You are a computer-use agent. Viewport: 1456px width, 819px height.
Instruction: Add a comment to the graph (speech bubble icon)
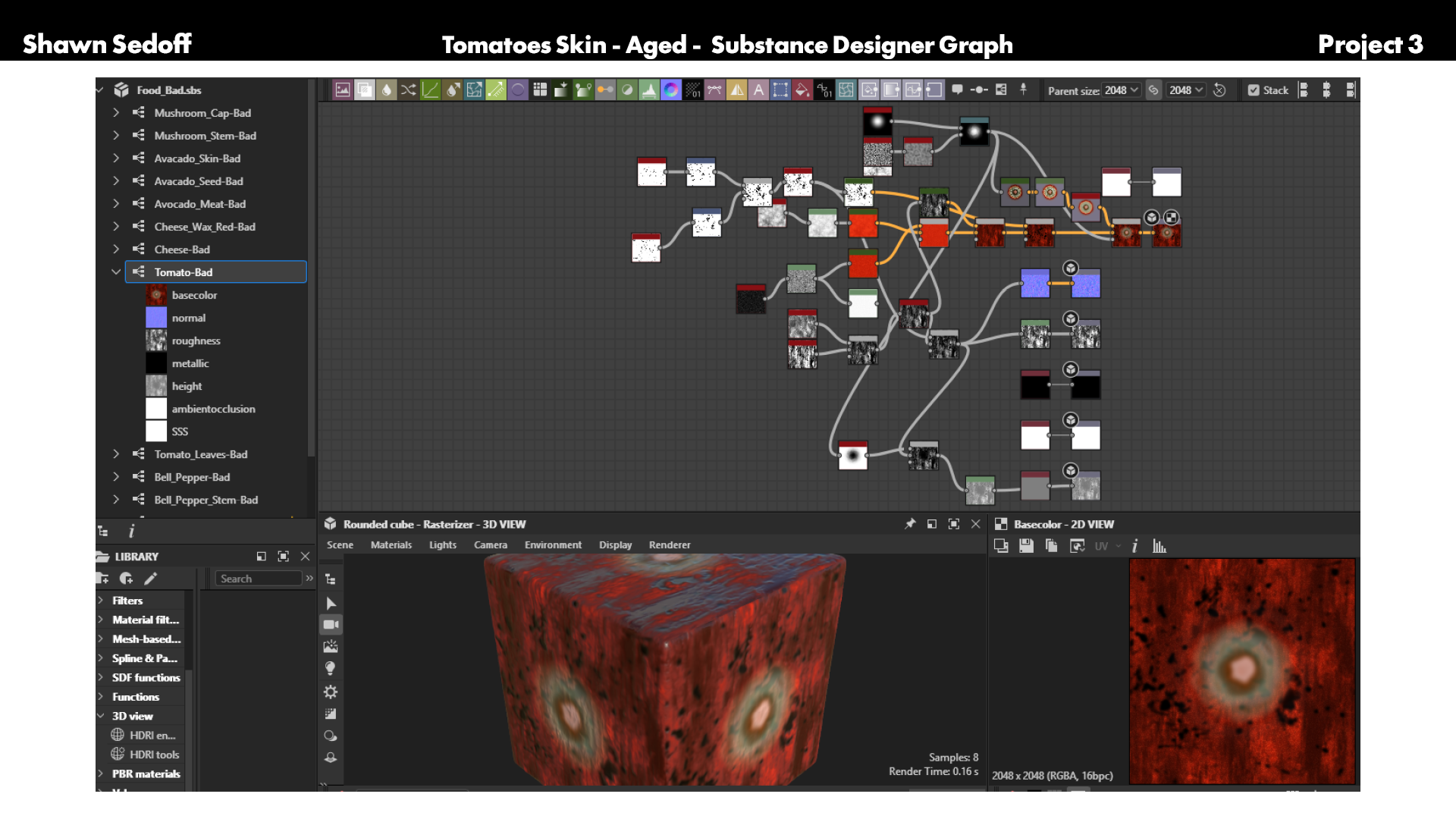point(957,89)
